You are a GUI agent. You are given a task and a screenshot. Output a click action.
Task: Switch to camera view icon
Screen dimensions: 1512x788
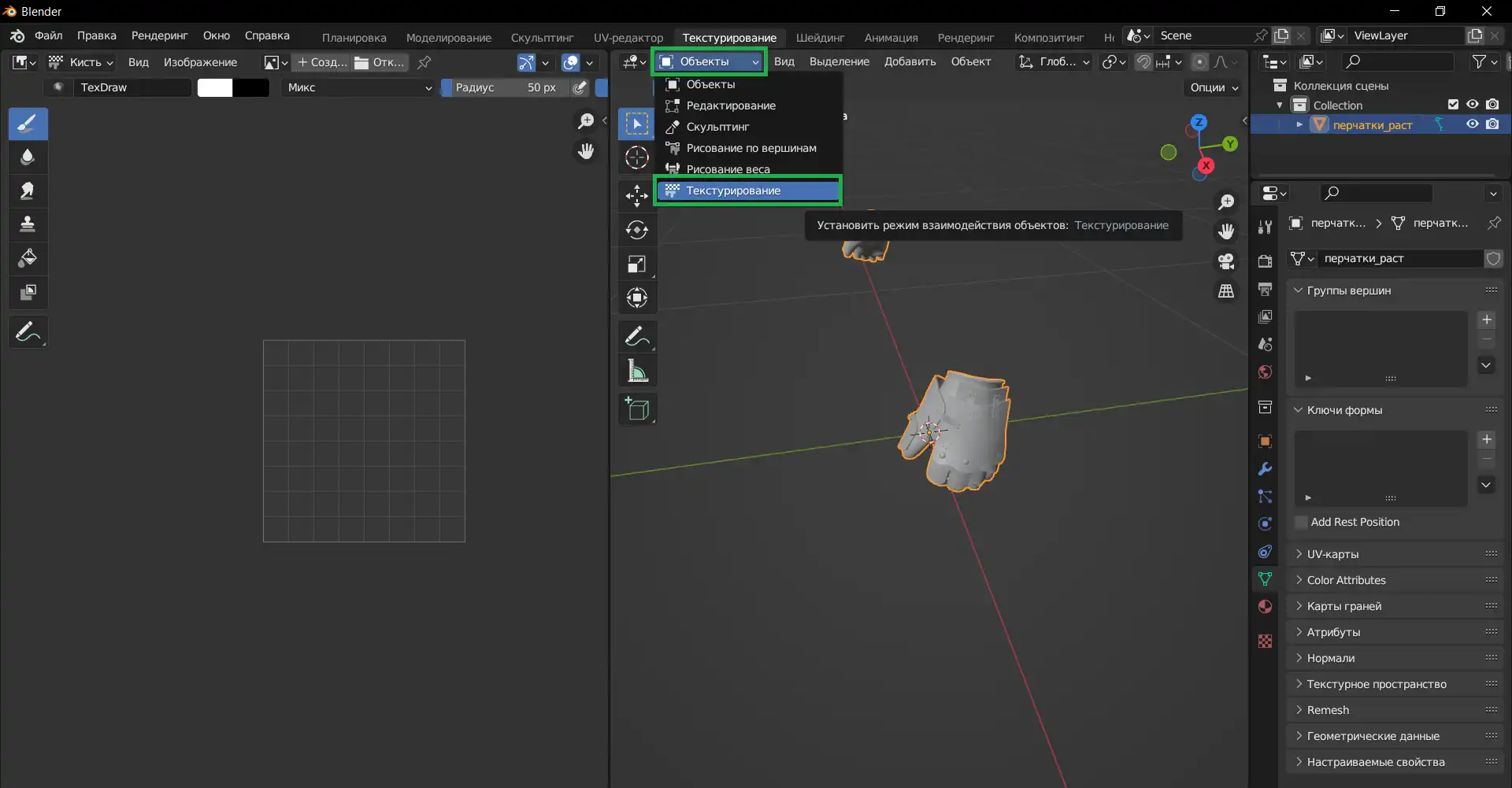pos(1226,261)
